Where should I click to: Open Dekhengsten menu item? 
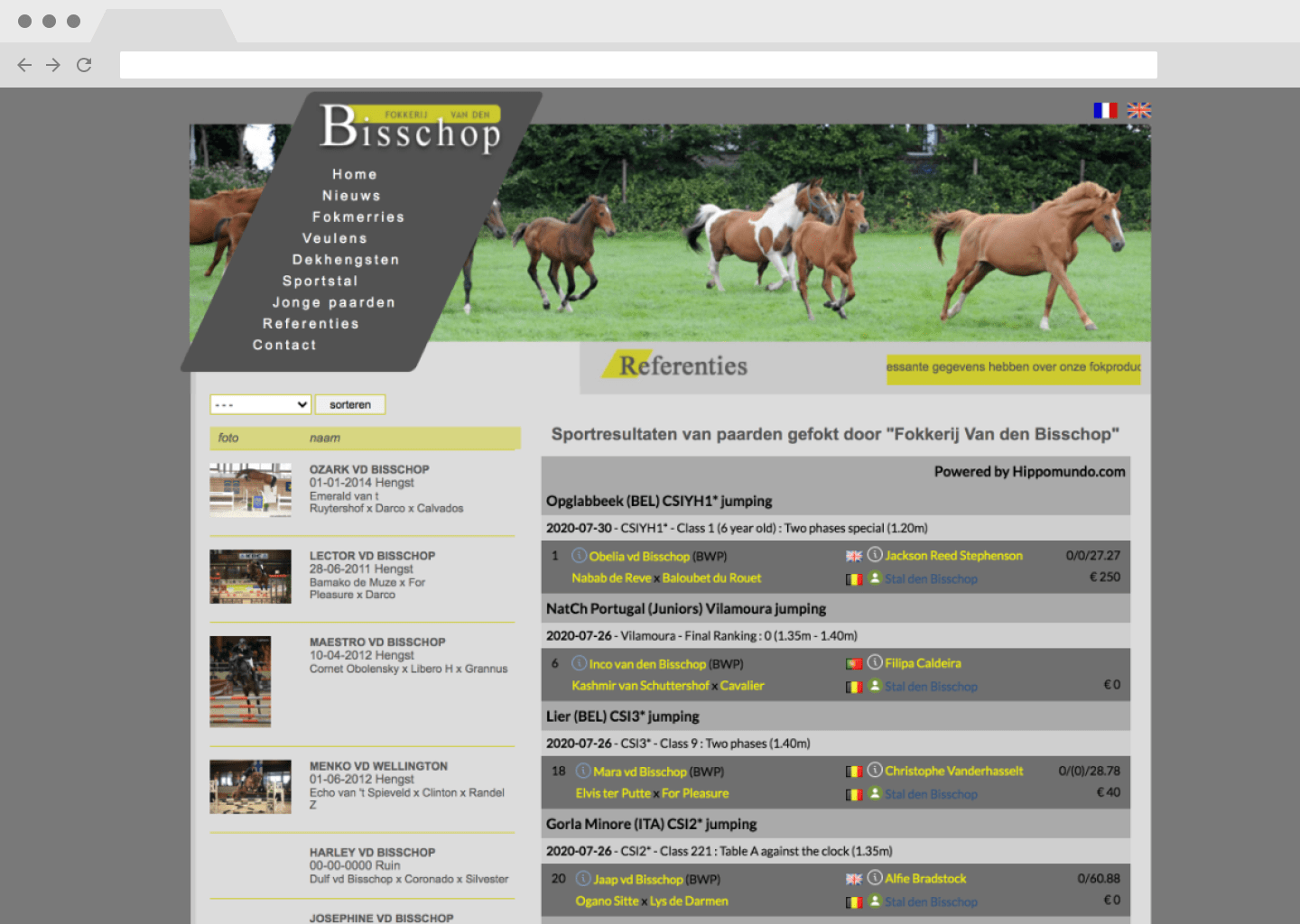tap(346, 260)
